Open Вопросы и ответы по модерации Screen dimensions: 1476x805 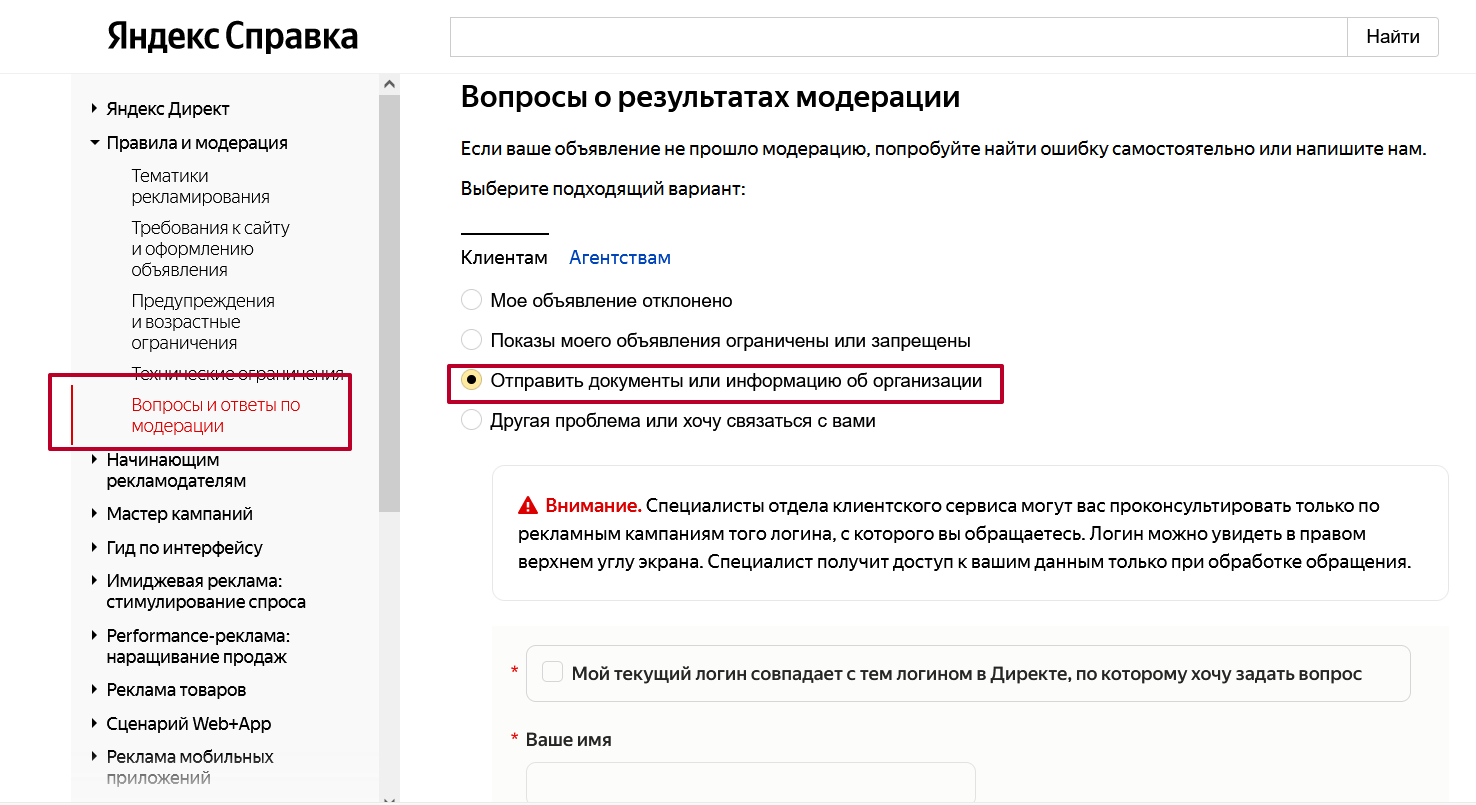pos(215,415)
